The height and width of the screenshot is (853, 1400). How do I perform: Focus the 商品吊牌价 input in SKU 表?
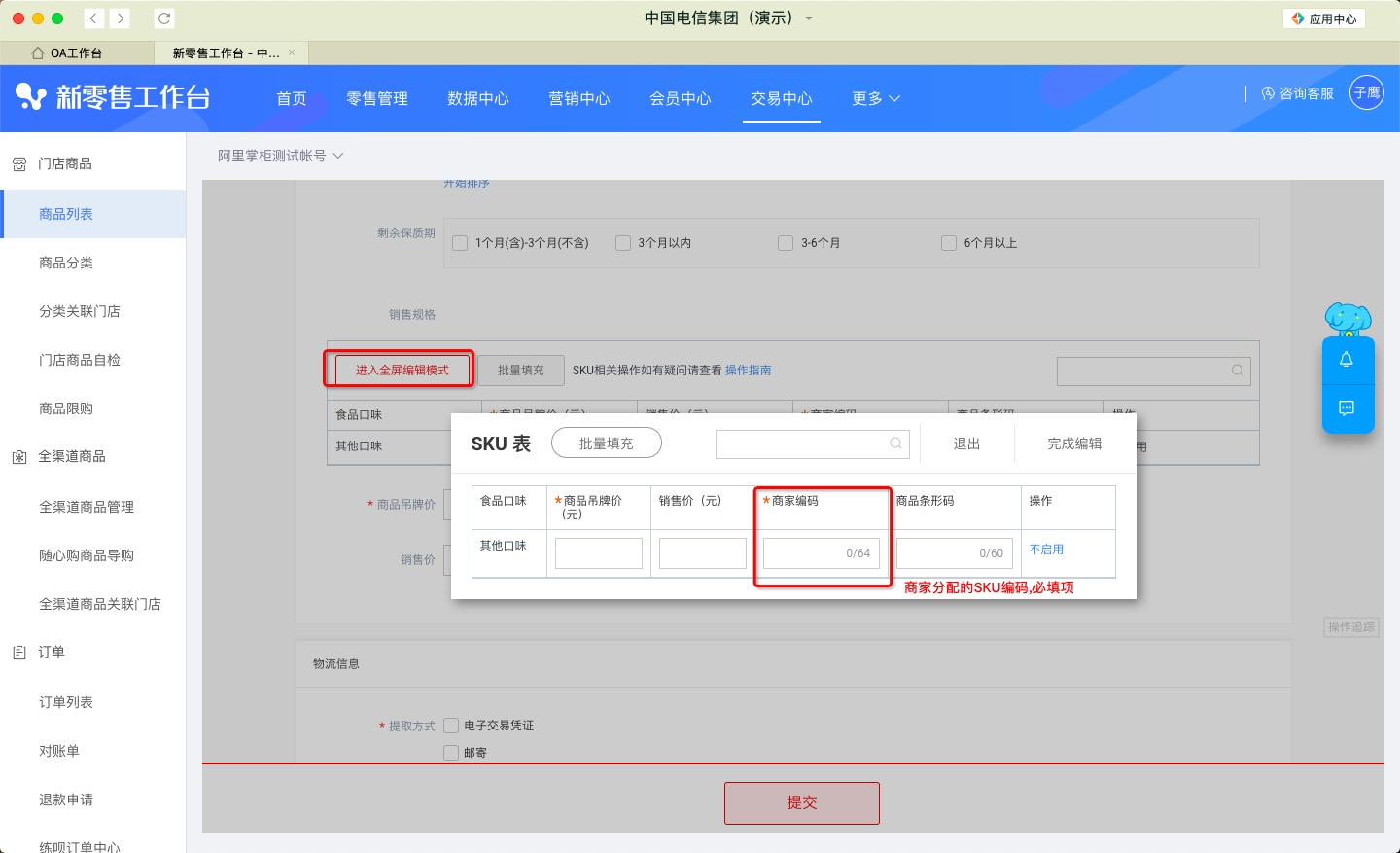(x=599, y=553)
